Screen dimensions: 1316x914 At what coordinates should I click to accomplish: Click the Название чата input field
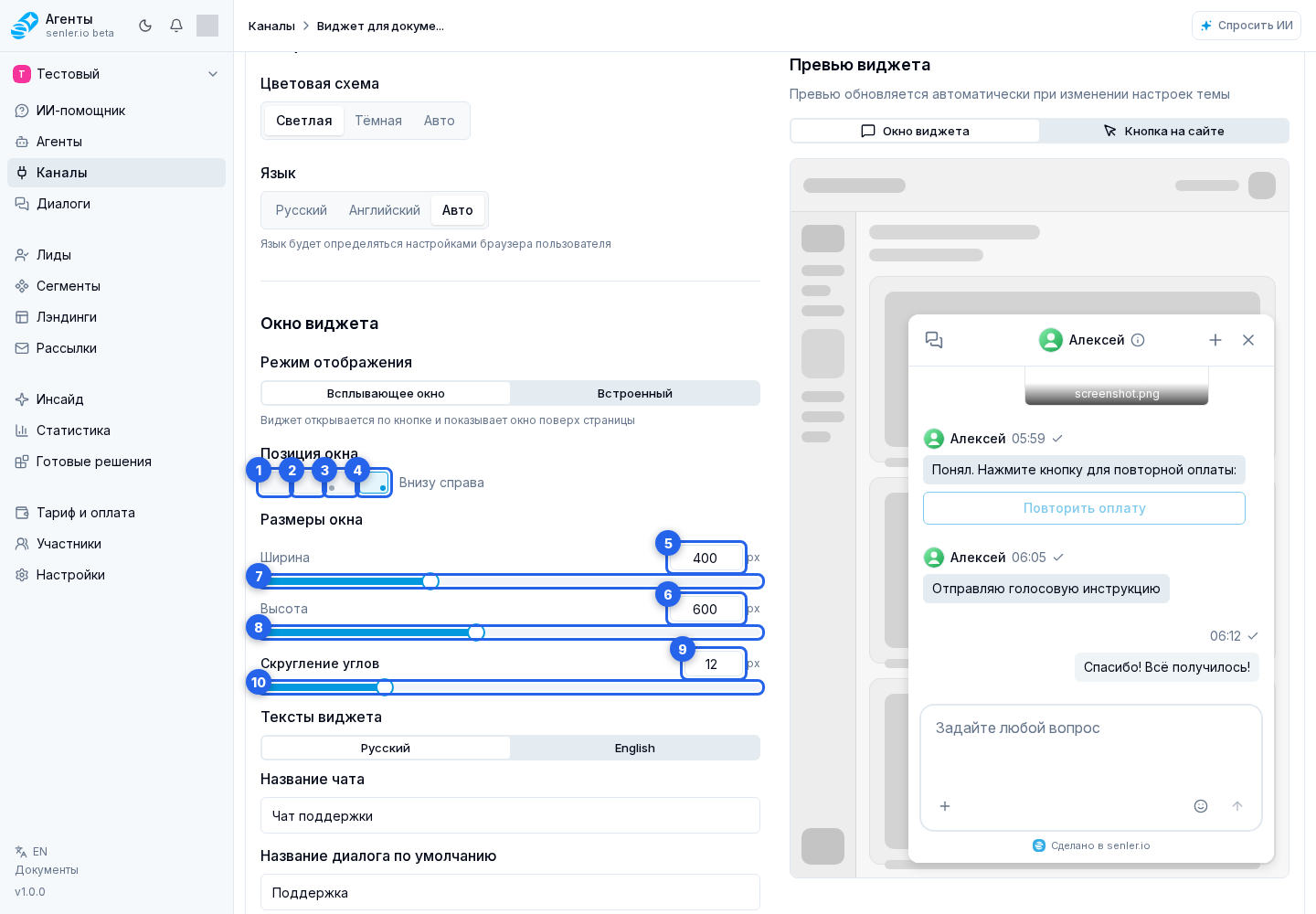510,815
